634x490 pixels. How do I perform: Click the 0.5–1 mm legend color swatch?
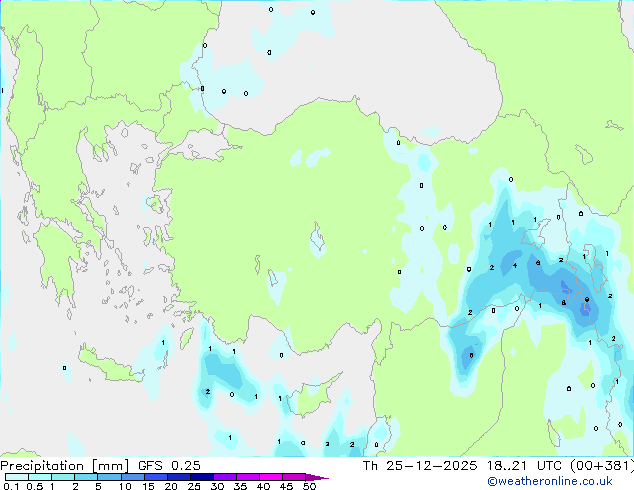[40, 477]
